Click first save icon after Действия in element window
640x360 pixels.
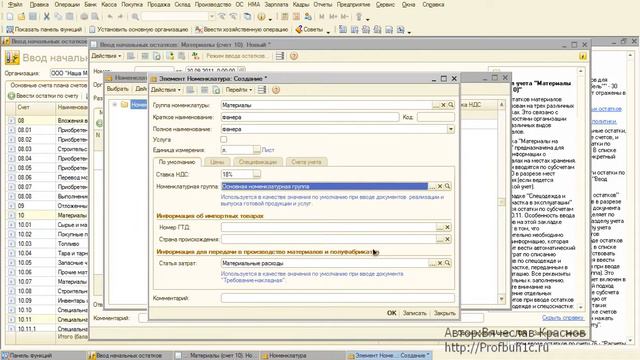190,90
